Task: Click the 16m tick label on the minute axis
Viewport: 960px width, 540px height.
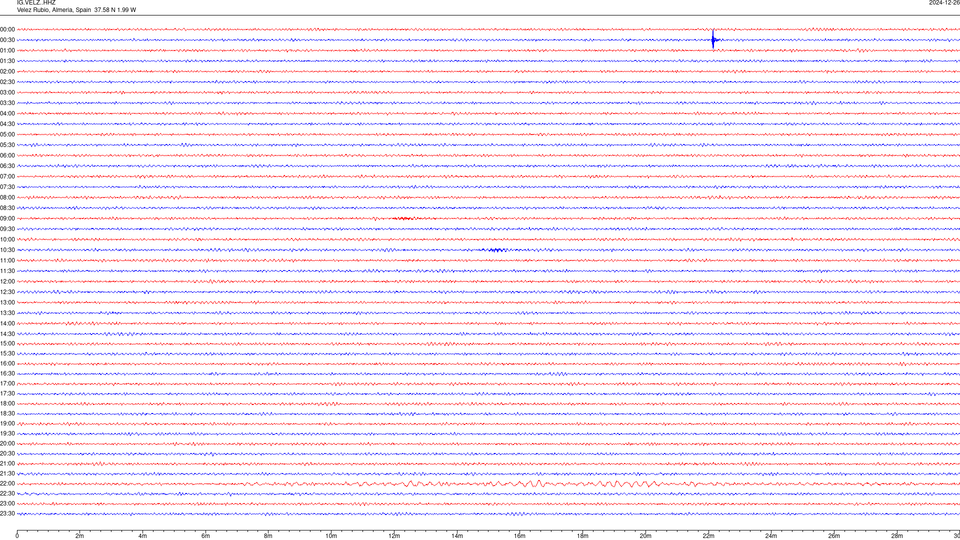Action: (x=520, y=536)
